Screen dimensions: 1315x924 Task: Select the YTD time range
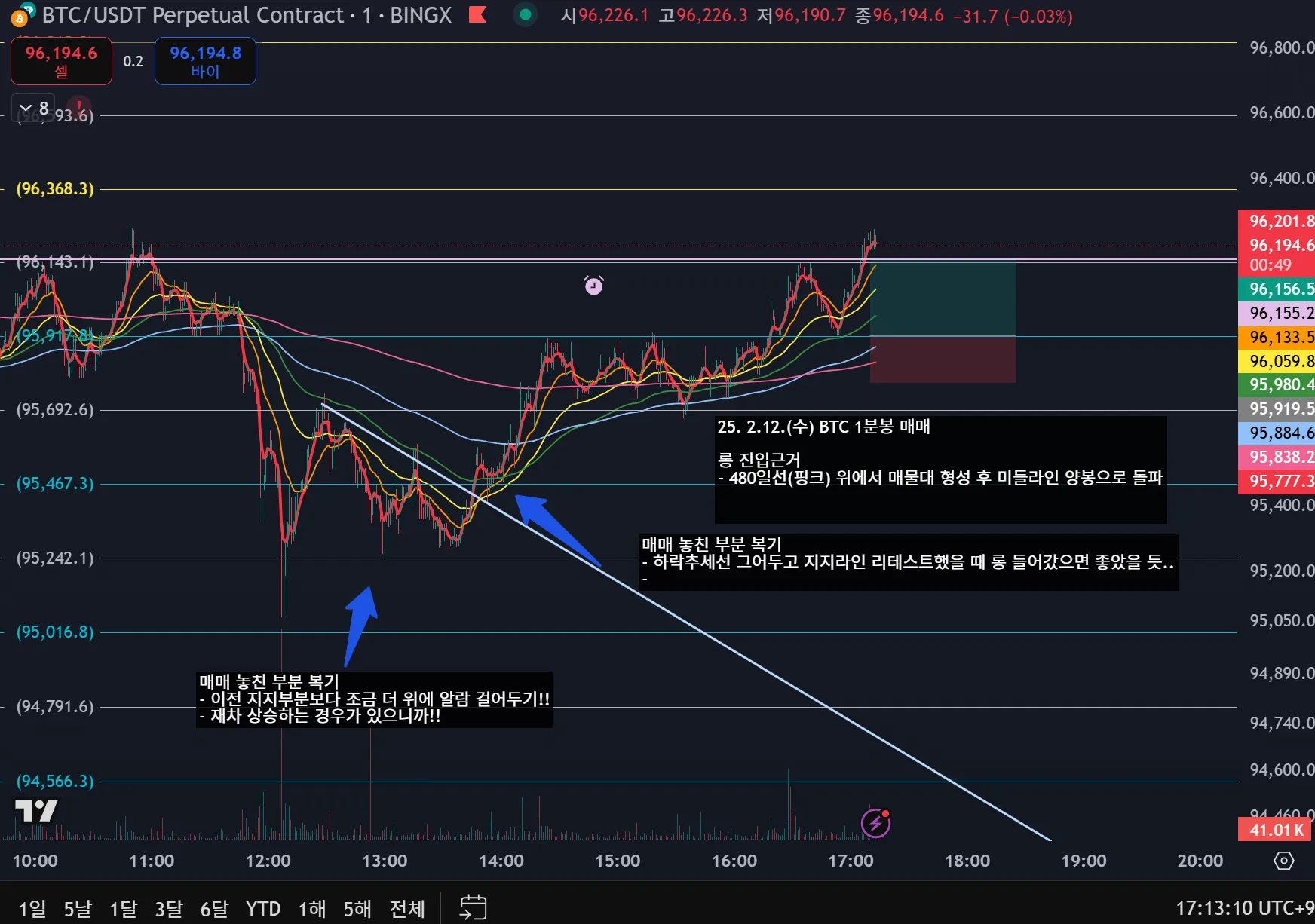coord(263,909)
